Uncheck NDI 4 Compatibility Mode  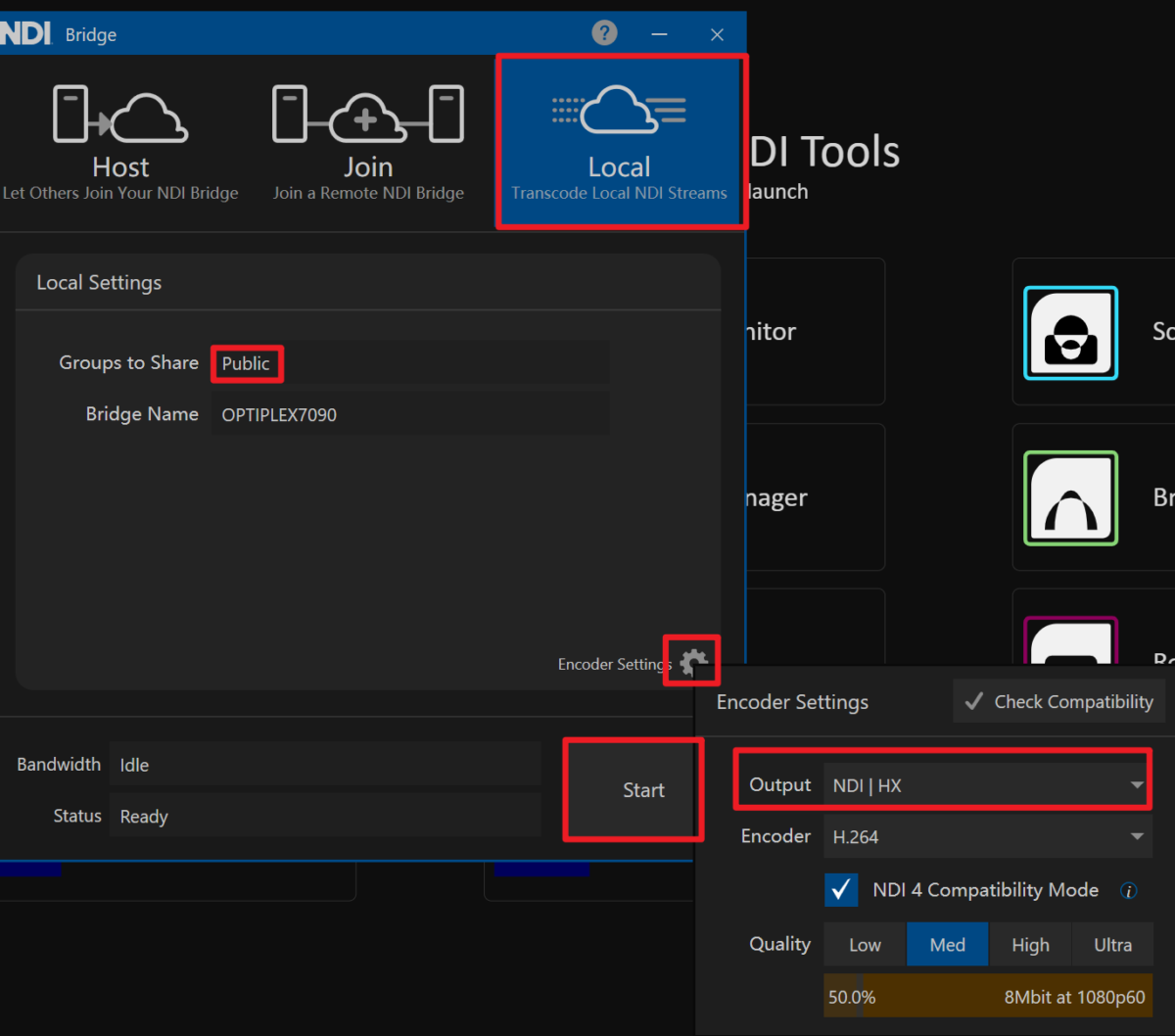point(840,890)
